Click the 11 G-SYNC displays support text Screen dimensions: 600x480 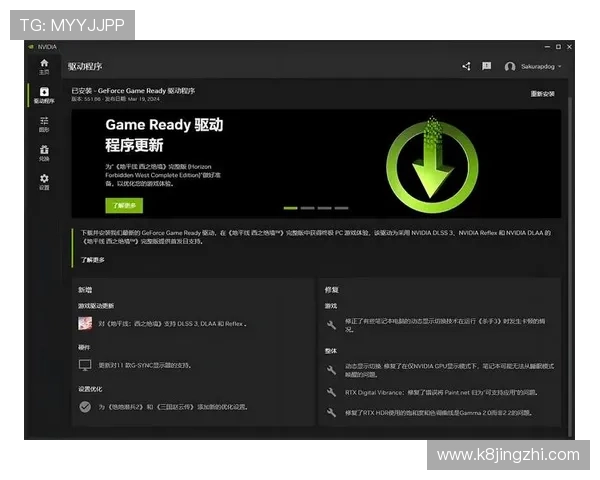(145, 366)
